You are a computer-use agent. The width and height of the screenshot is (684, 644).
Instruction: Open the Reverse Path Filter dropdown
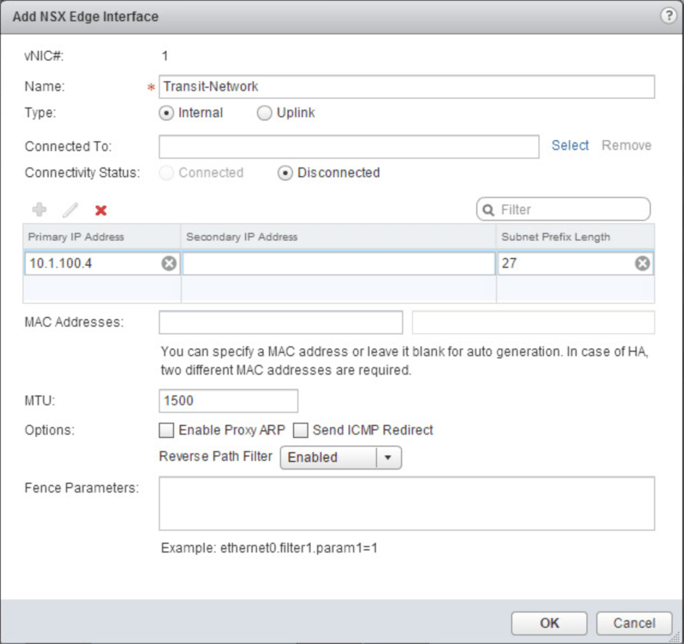point(387,457)
